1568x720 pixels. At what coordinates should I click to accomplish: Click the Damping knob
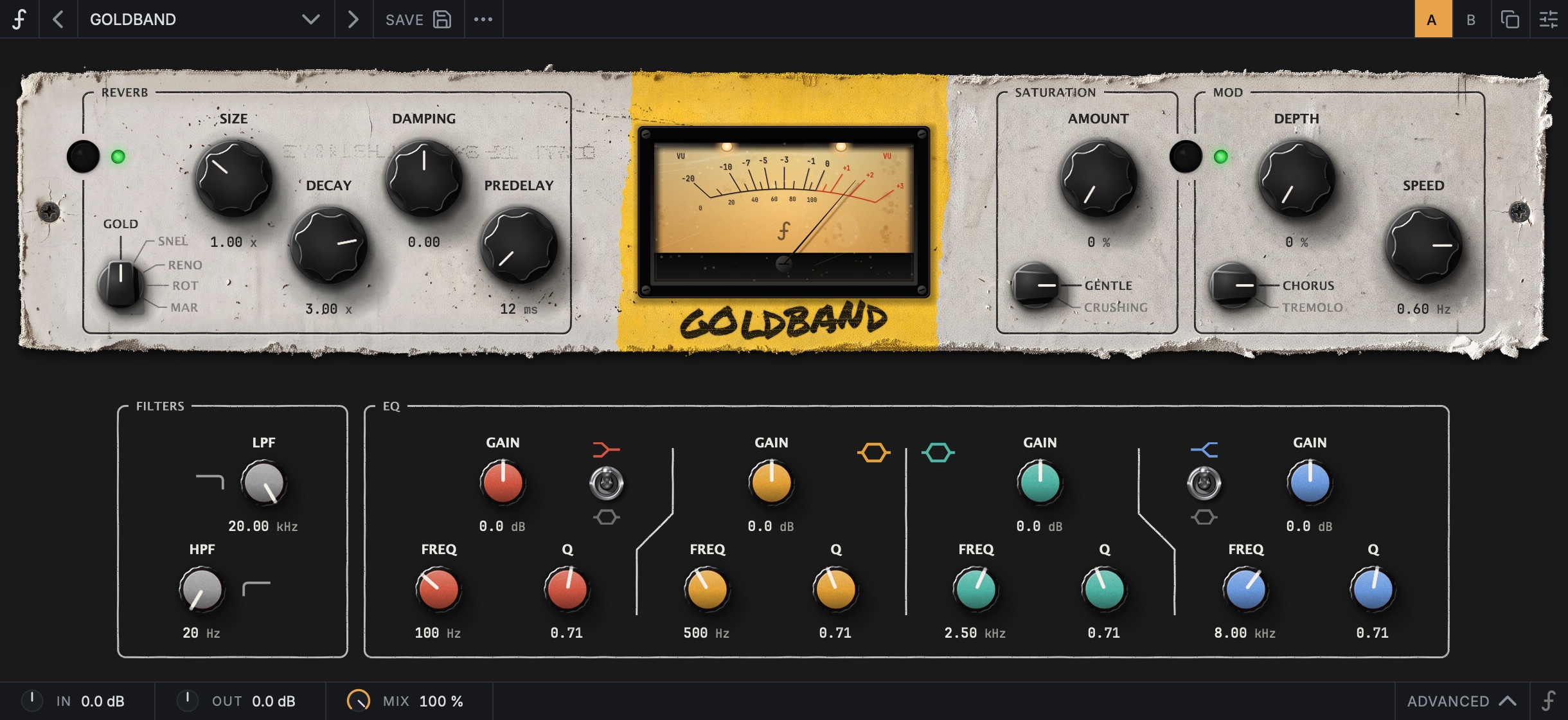(x=423, y=178)
